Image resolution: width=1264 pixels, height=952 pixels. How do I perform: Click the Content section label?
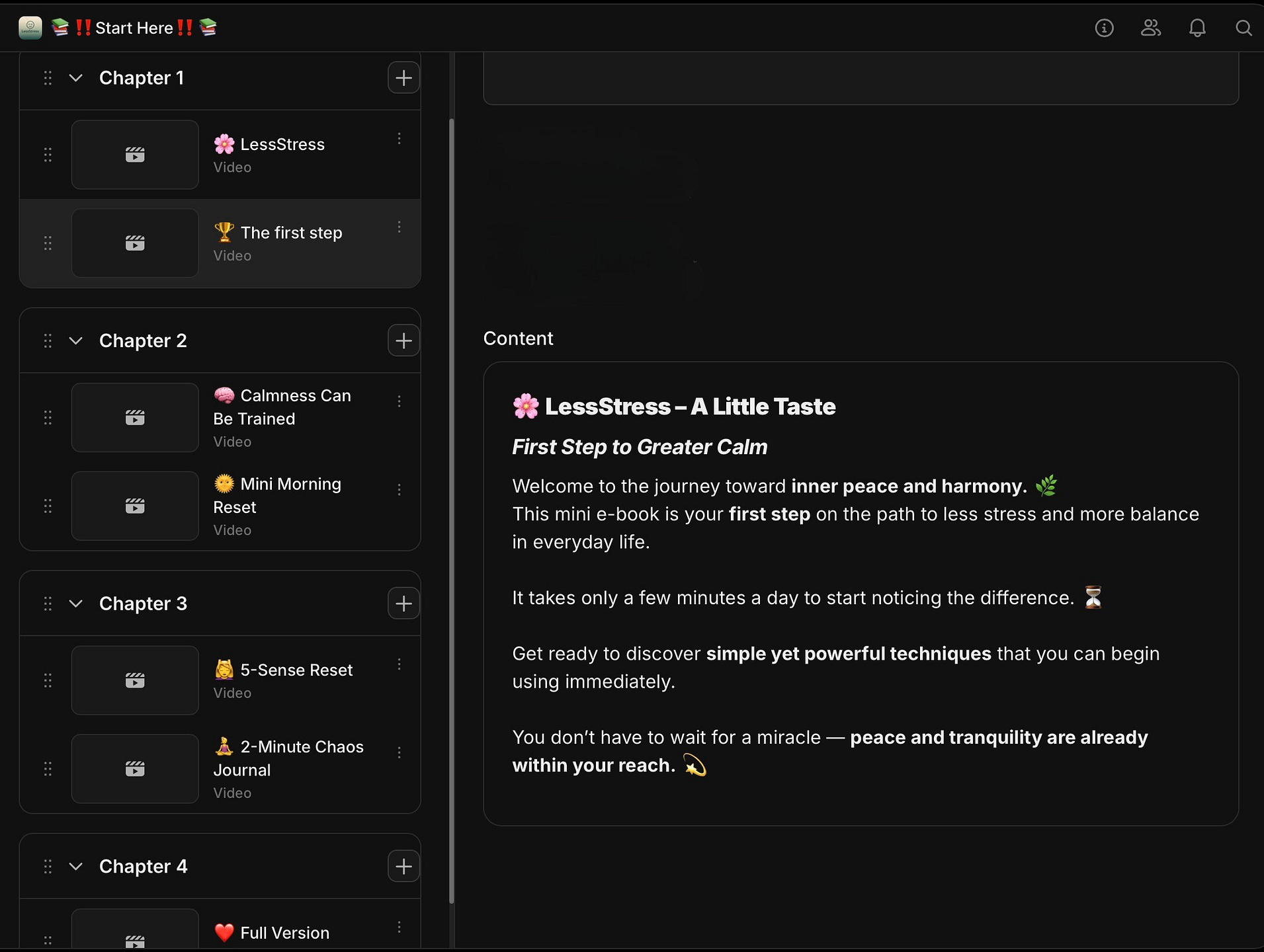(x=519, y=338)
